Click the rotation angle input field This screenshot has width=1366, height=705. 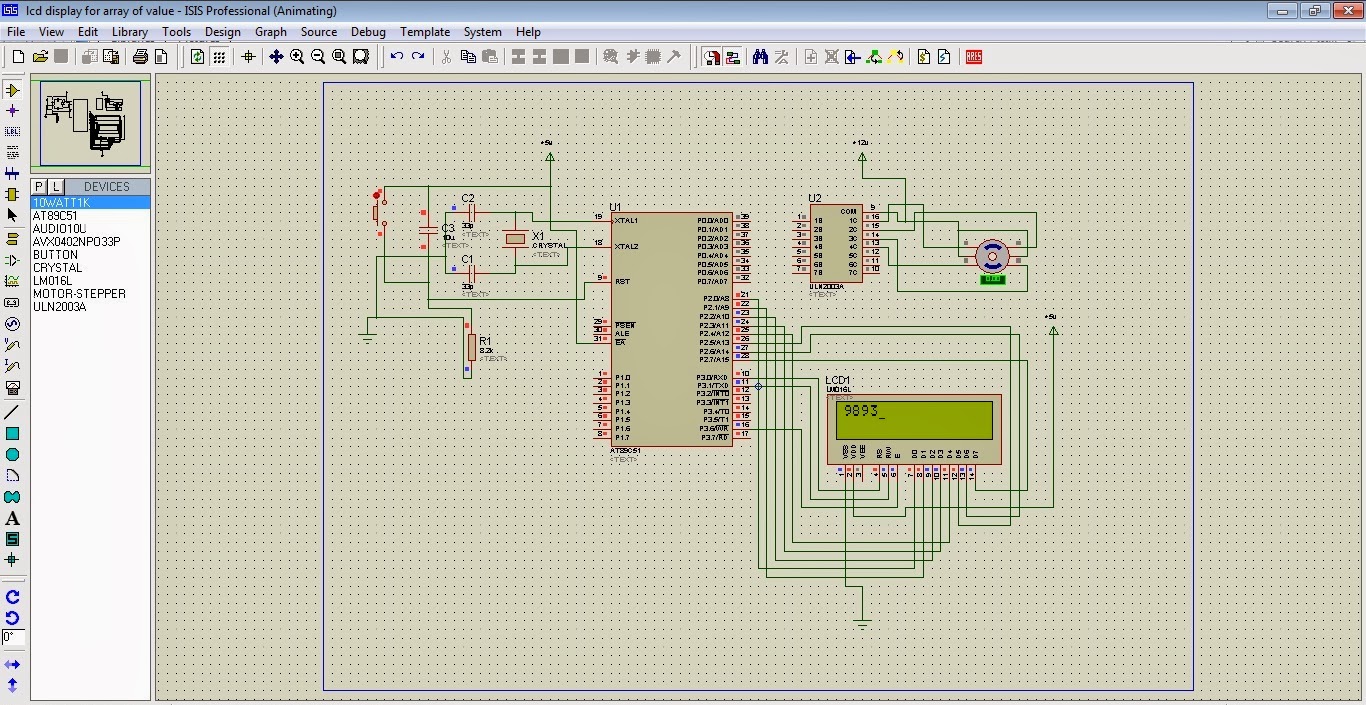[13, 637]
